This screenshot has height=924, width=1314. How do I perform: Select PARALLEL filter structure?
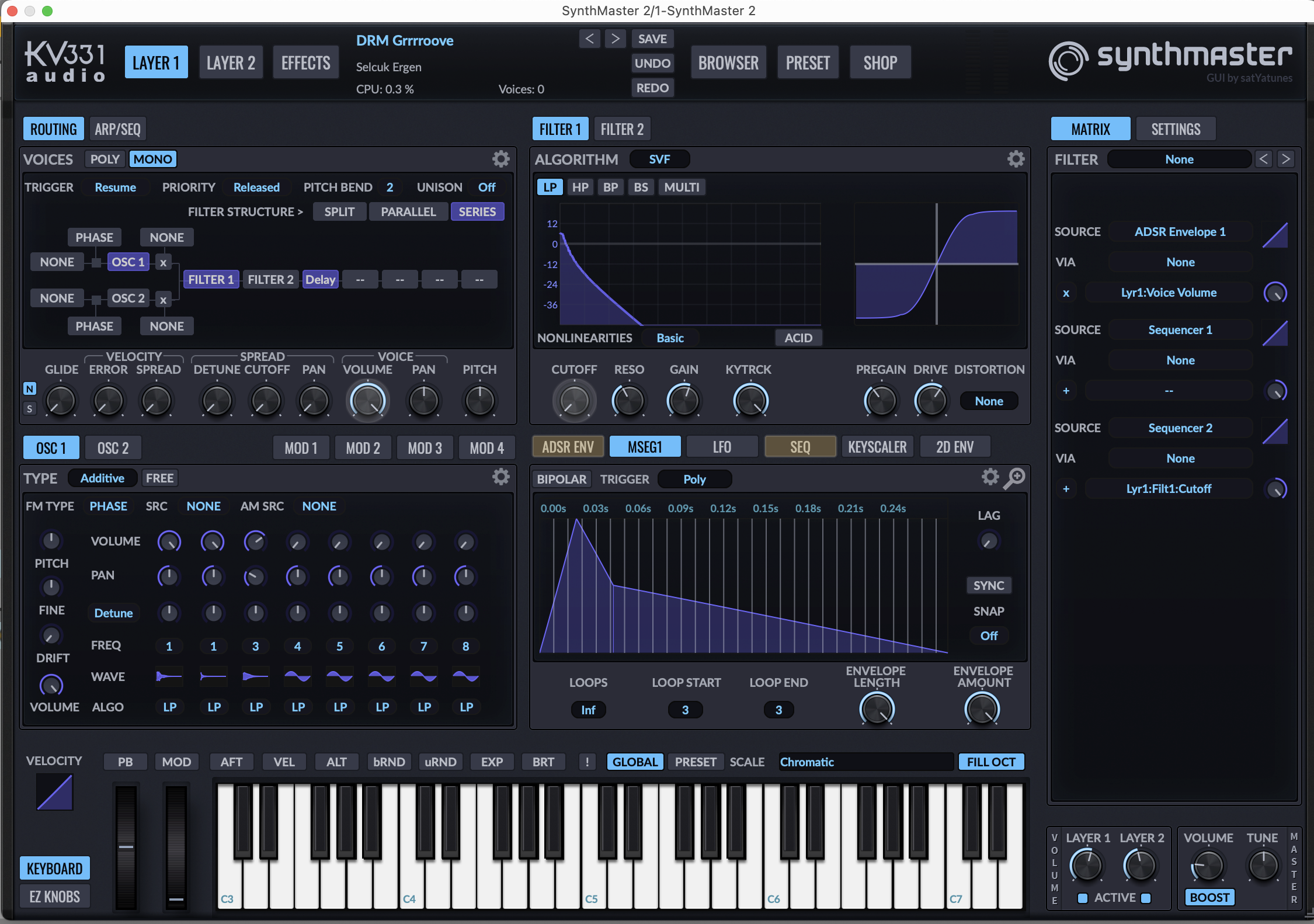click(x=408, y=211)
